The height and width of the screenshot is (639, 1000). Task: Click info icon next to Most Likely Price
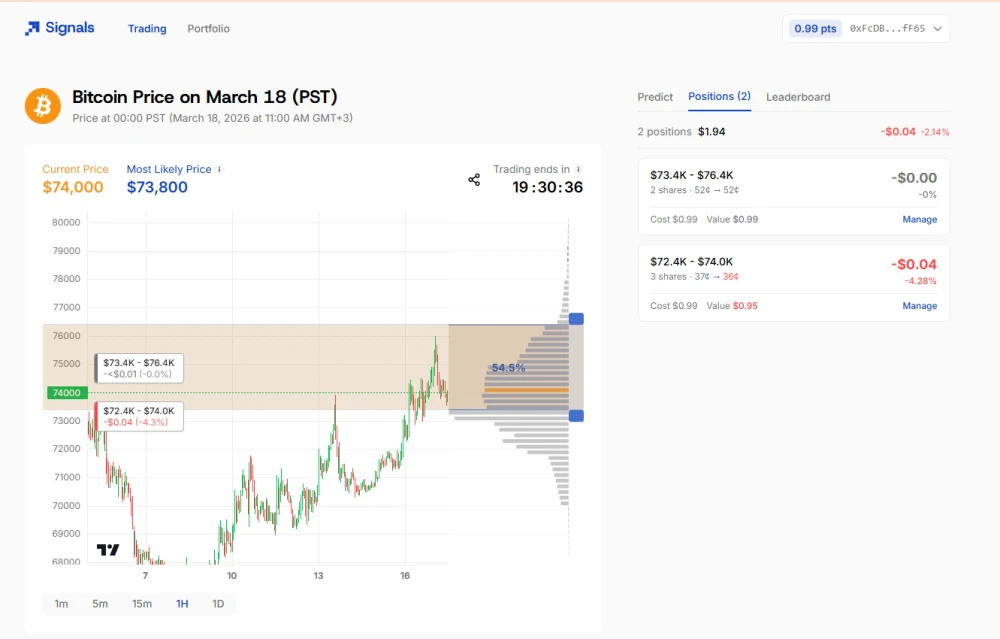(x=220, y=170)
